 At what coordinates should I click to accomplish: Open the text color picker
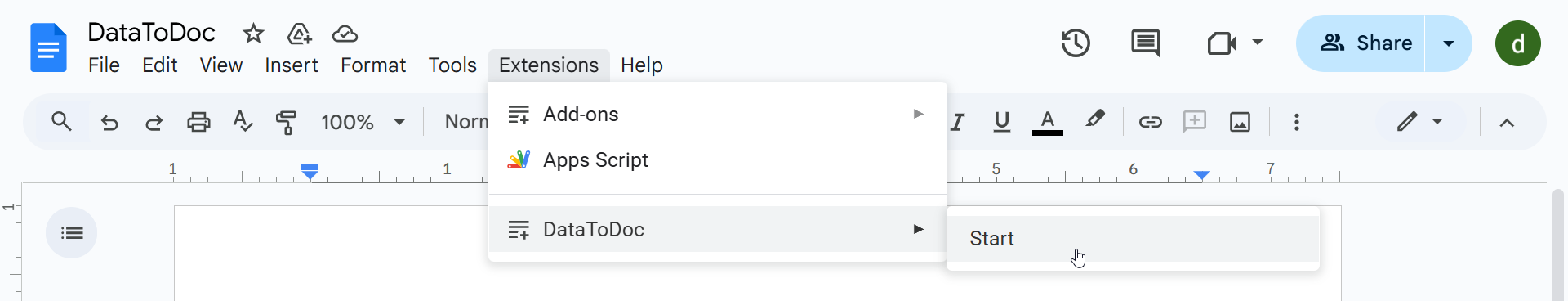1048,122
